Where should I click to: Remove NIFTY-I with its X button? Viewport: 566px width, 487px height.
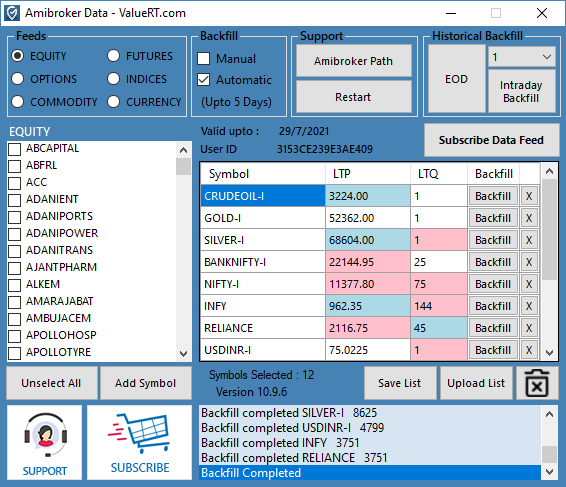(x=529, y=284)
